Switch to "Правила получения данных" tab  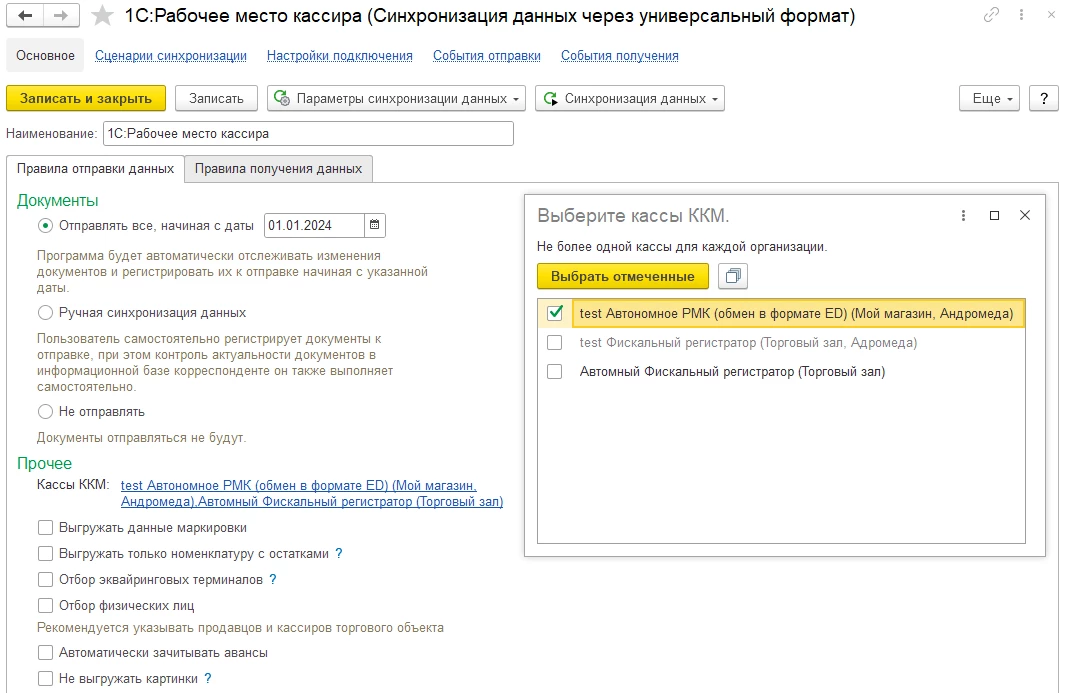click(278, 169)
